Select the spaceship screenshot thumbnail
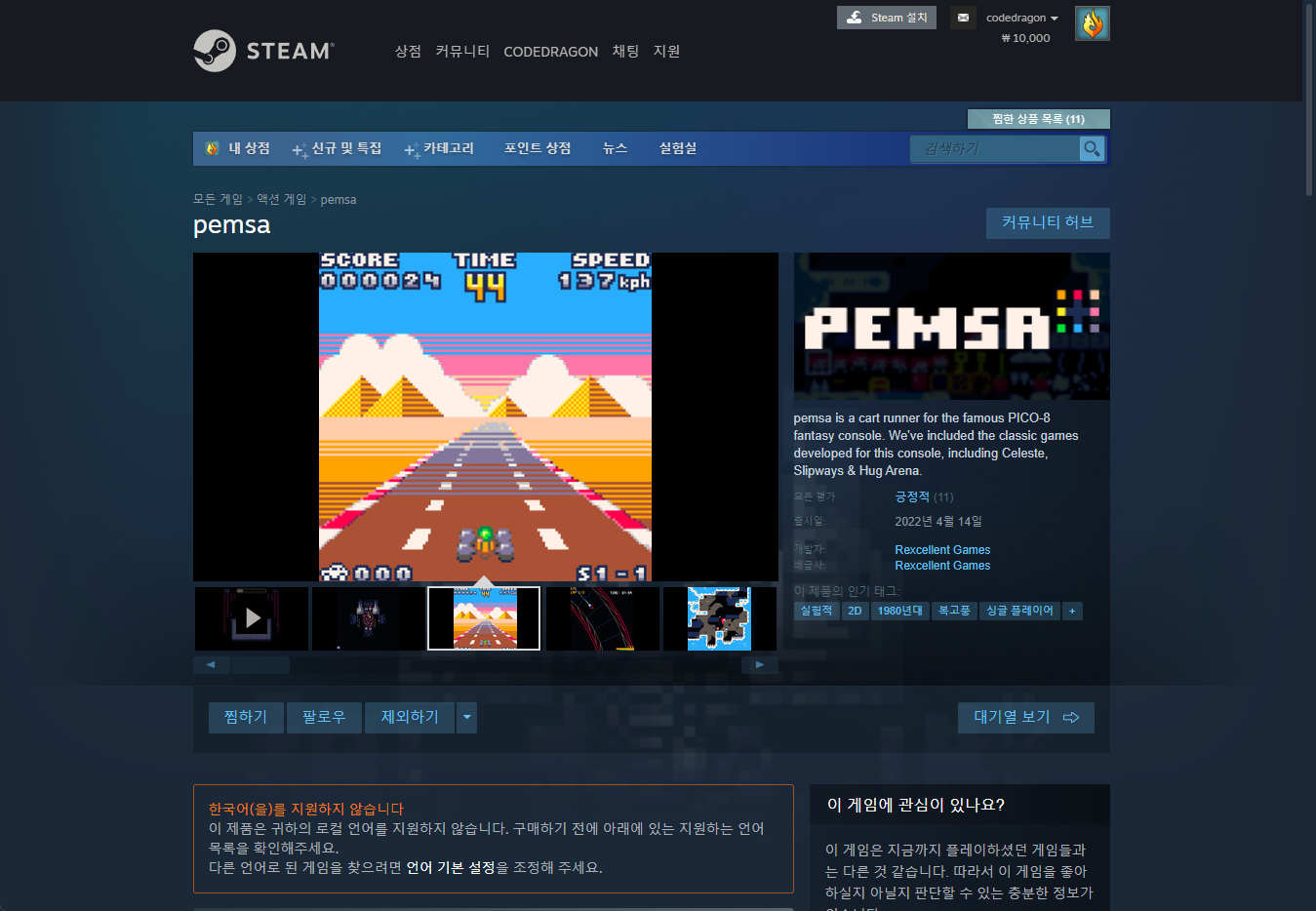1316x911 pixels. click(x=368, y=617)
